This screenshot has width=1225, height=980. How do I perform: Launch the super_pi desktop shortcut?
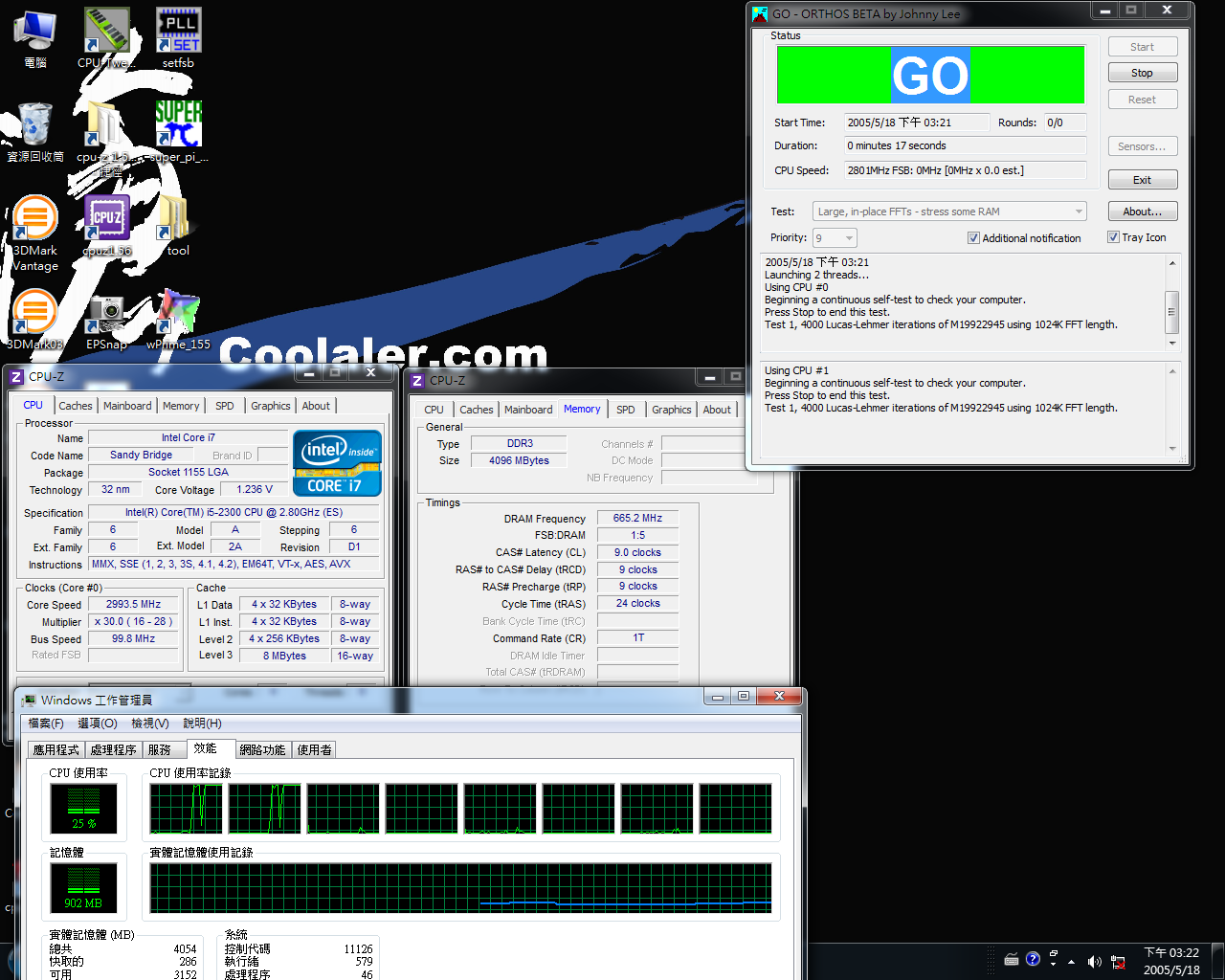[x=178, y=132]
